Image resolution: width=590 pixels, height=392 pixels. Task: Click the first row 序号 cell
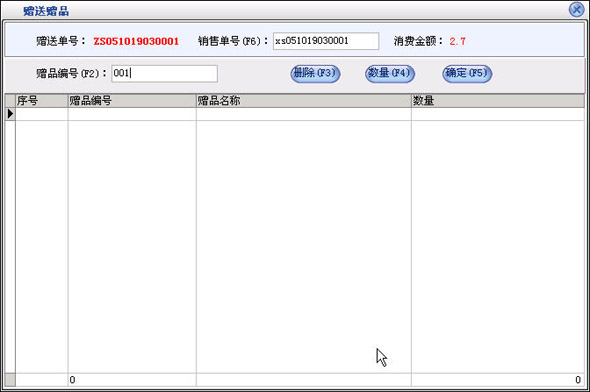(41, 114)
